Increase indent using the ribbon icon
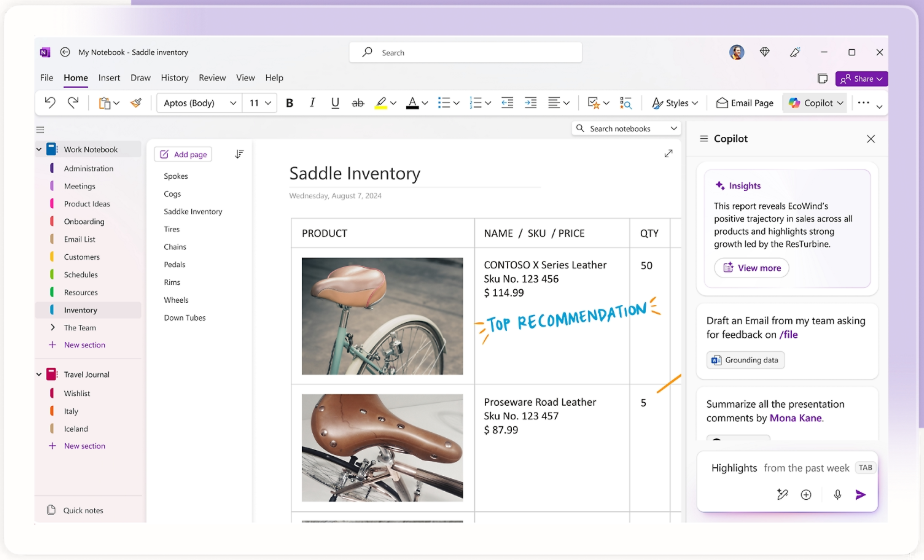The height and width of the screenshot is (560, 924). [530, 103]
